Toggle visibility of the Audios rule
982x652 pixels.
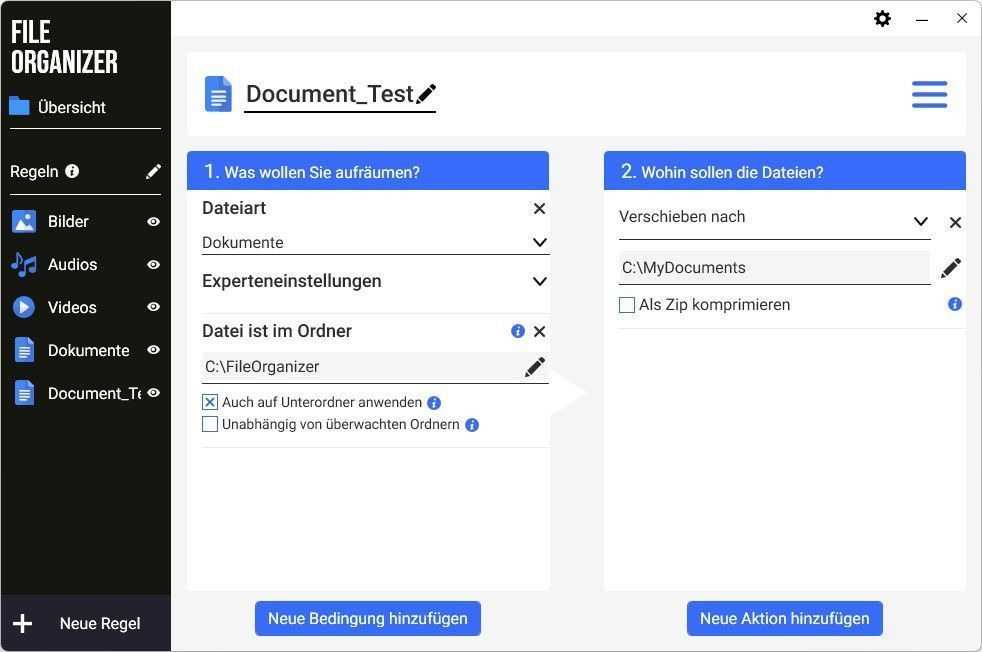[x=153, y=265]
